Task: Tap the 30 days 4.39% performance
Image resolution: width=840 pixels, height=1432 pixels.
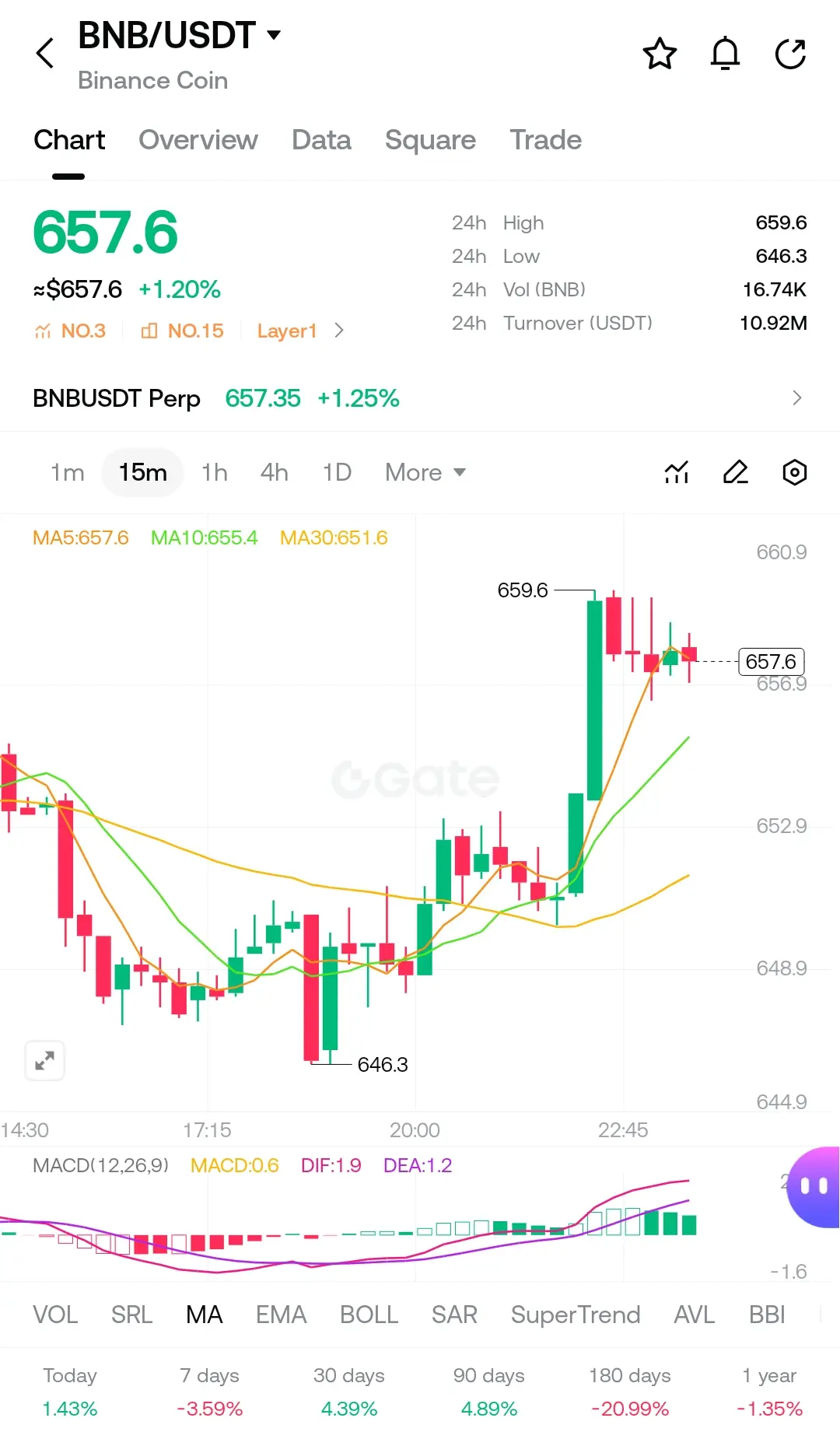Action: pyautogui.click(x=349, y=1392)
